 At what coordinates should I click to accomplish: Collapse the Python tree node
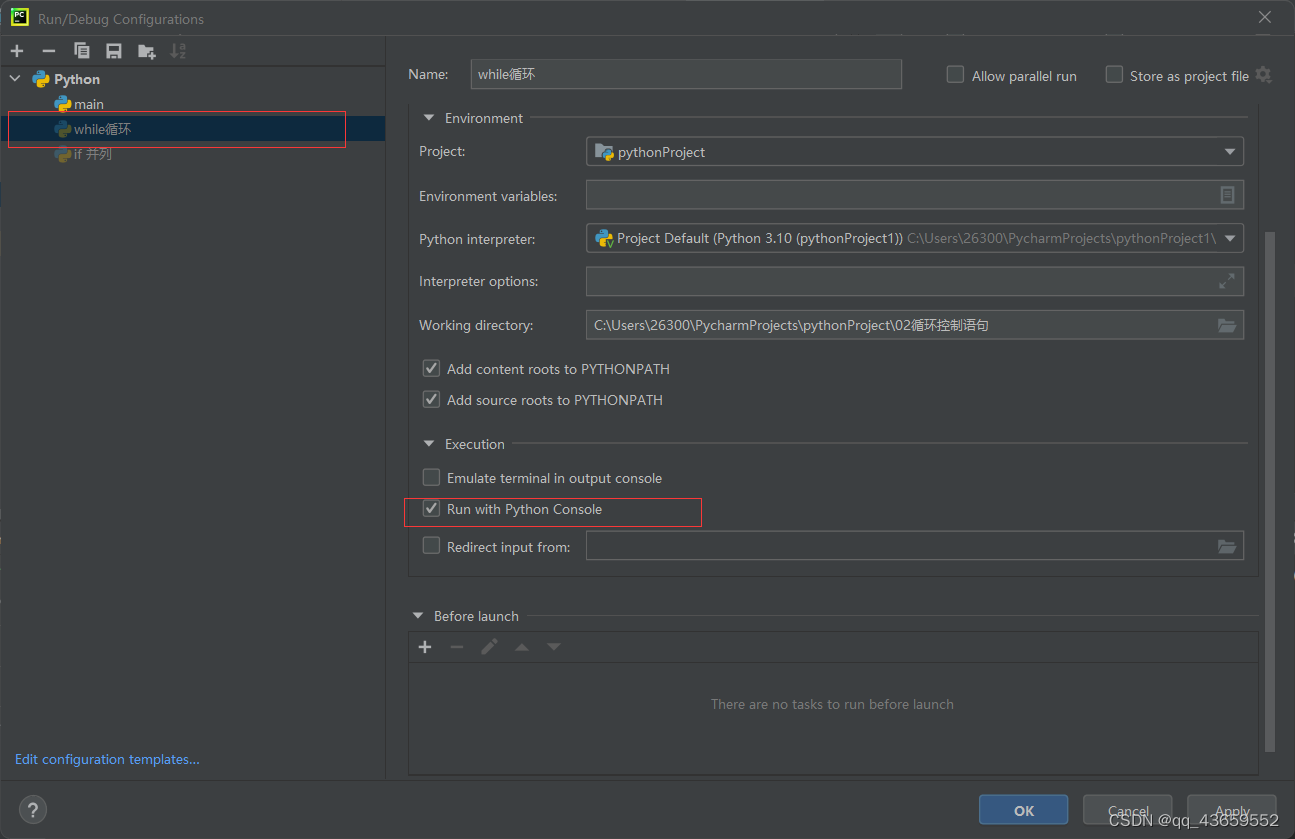click(x=16, y=79)
